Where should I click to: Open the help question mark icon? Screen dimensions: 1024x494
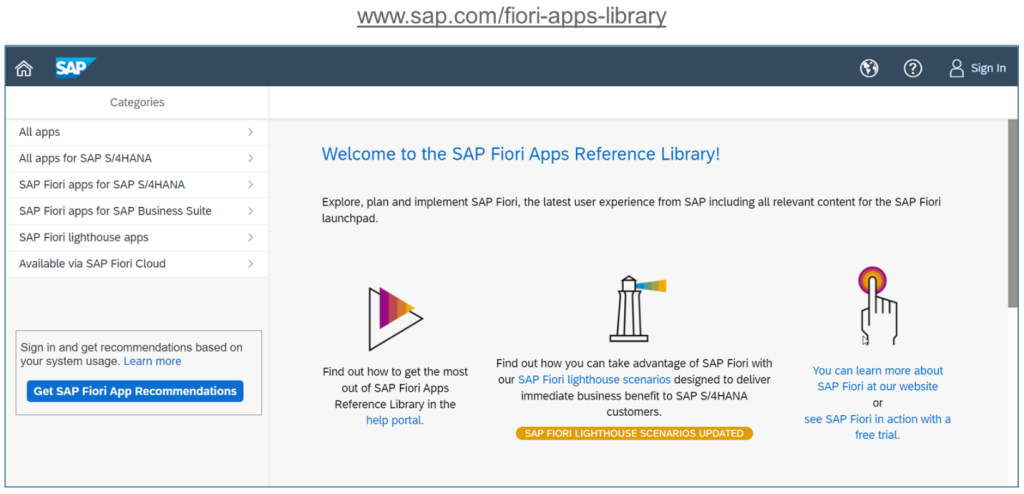[912, 68]
